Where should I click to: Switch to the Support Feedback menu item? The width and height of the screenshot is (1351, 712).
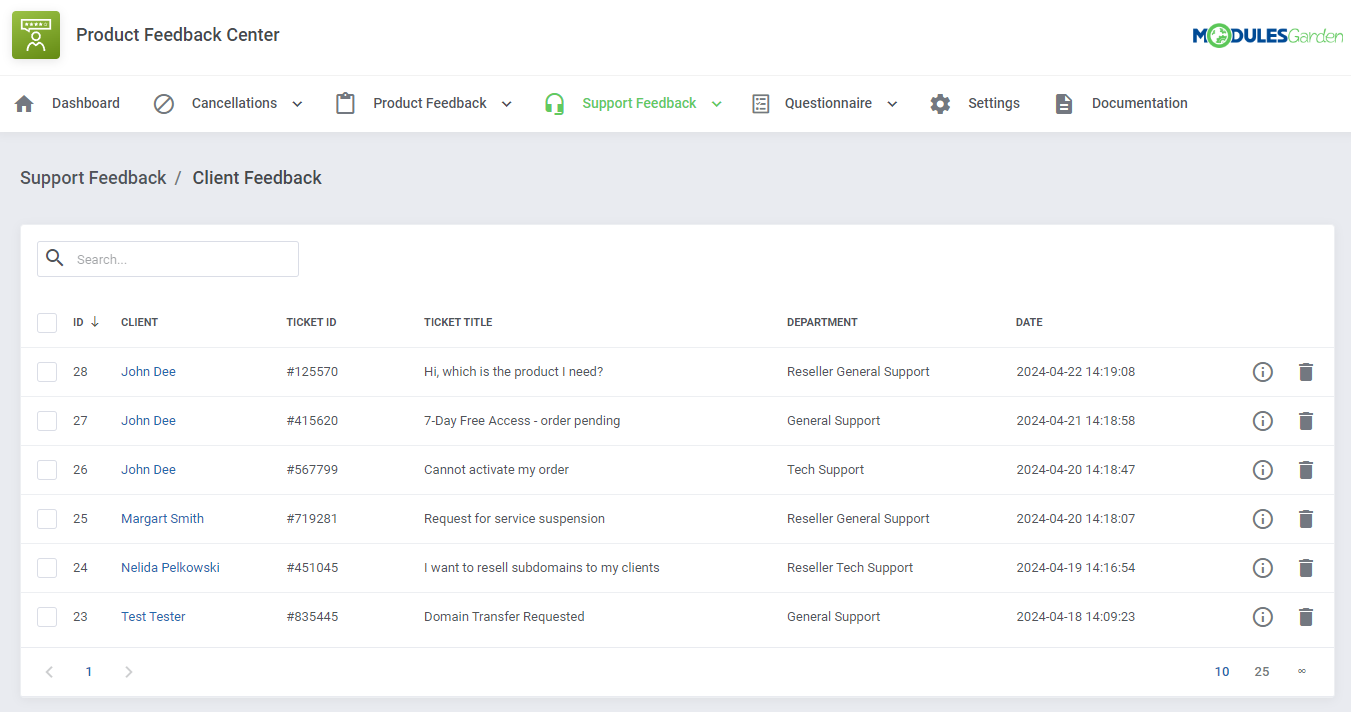(x=638, y=103)
